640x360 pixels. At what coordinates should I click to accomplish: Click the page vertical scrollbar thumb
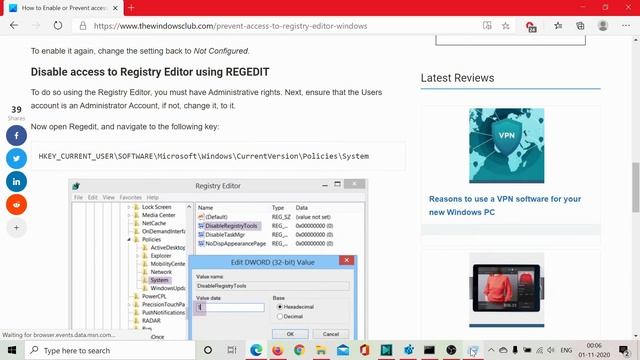click(x=636, y=187)
